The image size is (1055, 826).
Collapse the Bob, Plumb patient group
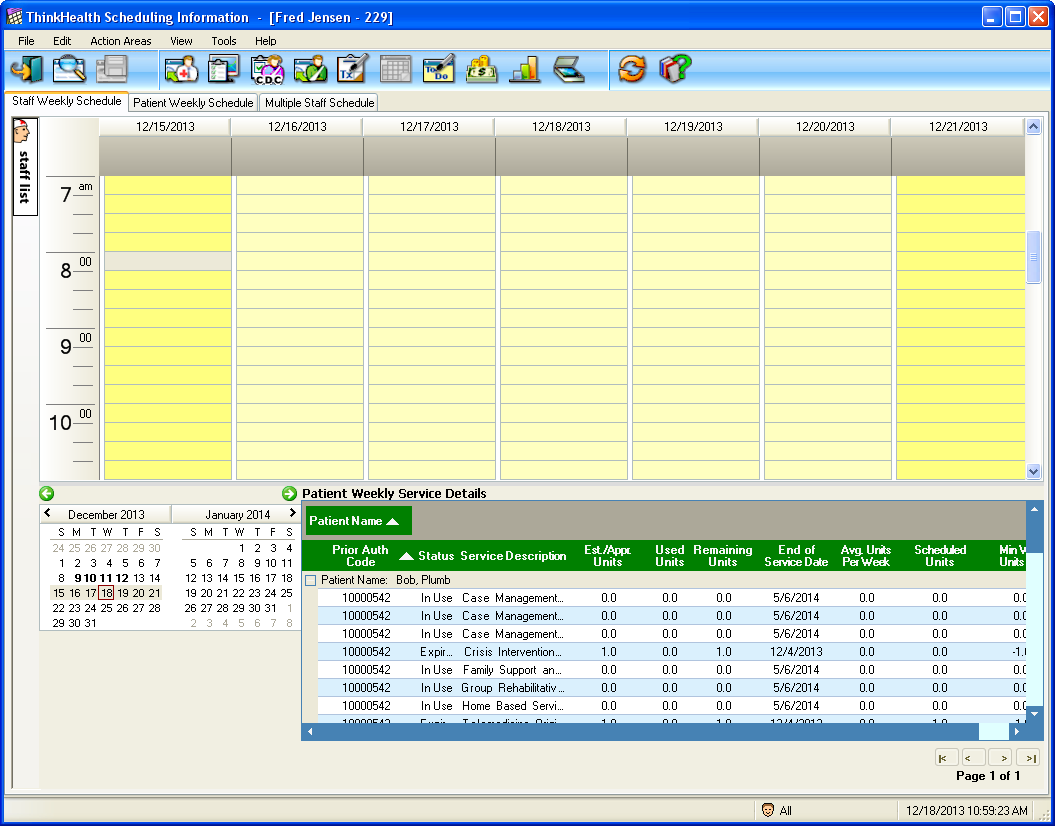point(310,580)
